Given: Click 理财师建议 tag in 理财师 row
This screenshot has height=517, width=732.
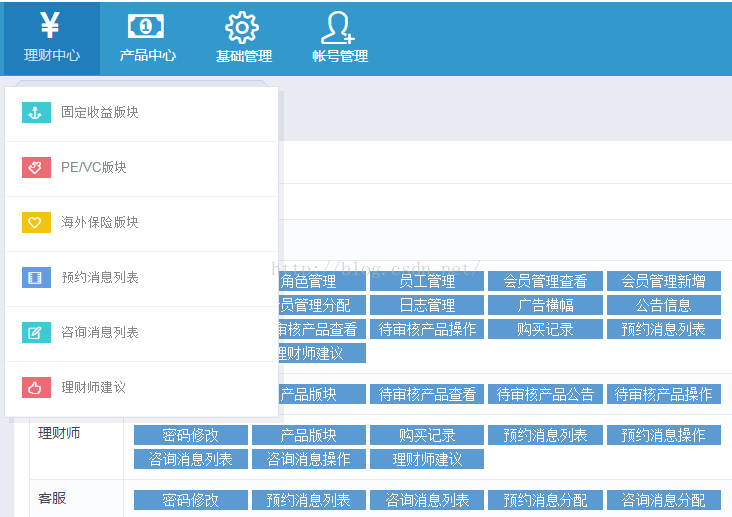Looking at the screenshot, I should (427, 459).
